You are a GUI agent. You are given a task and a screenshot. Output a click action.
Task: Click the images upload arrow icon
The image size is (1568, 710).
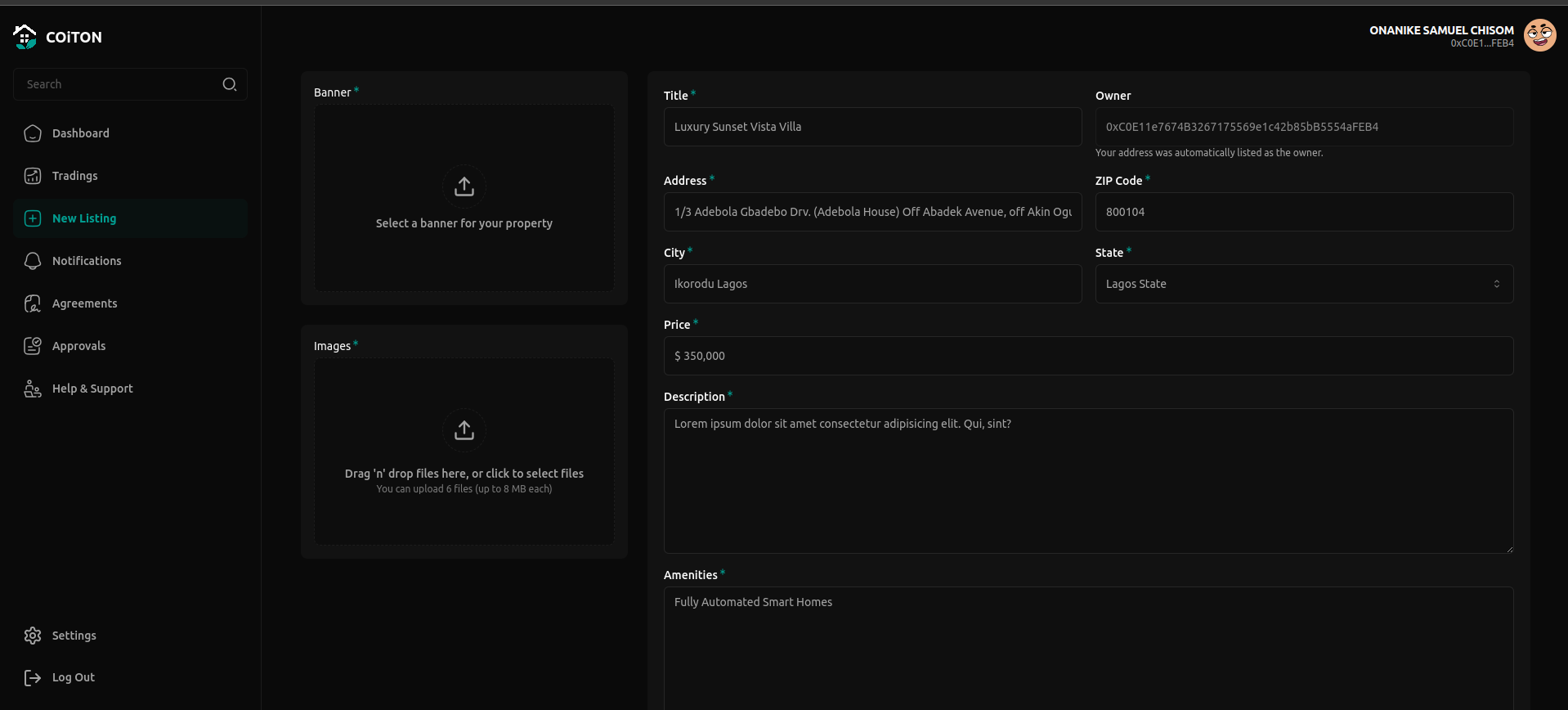tap(464, 430)
